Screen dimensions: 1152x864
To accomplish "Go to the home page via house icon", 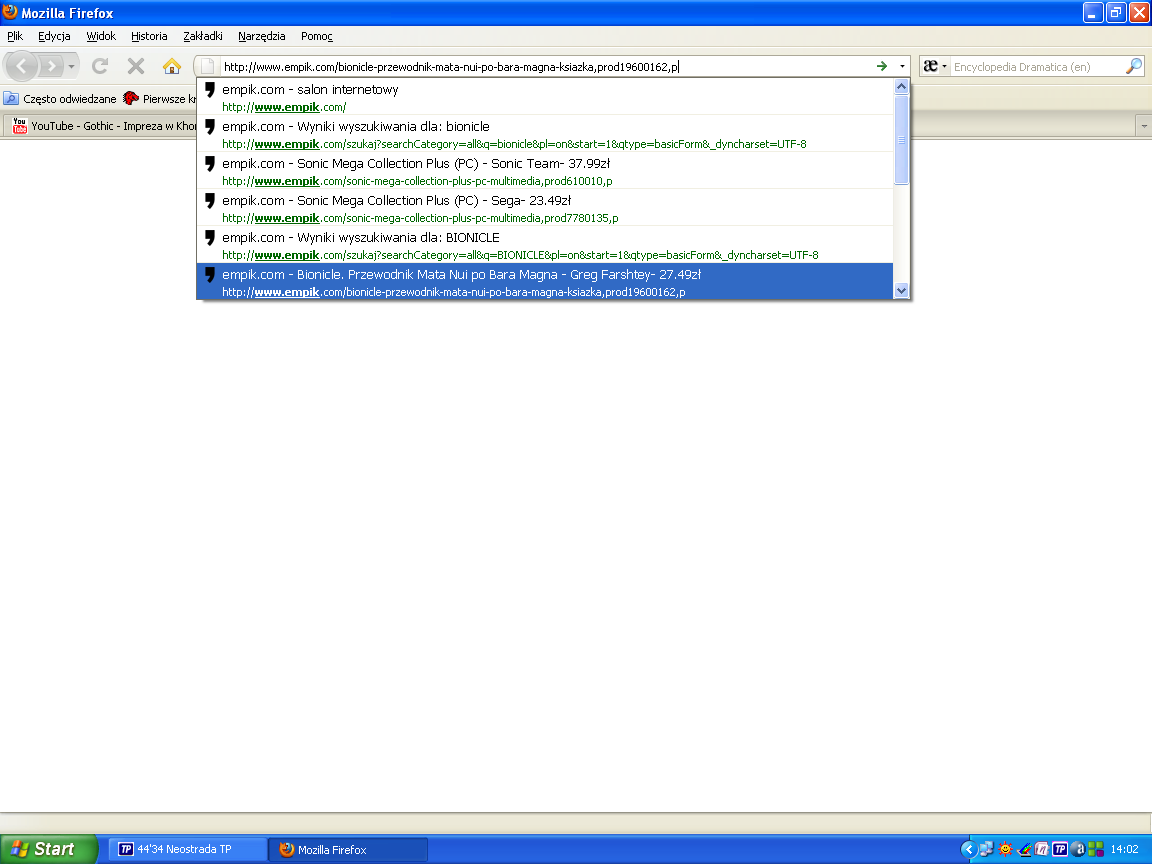I will pyautogui.click(x=172, y=66).
